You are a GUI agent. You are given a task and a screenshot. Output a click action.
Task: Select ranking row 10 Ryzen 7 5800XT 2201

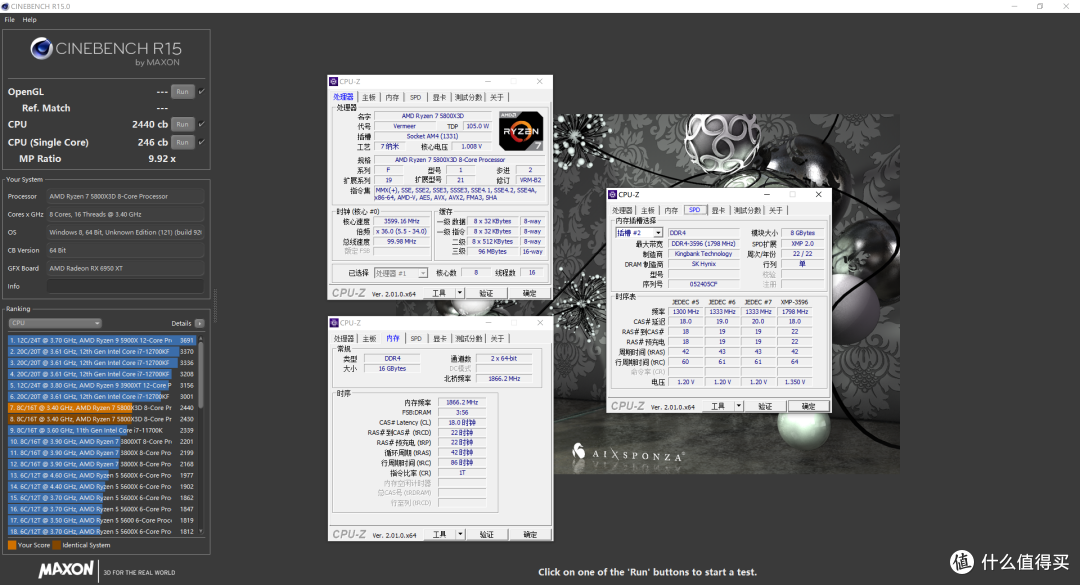[x=102, y=442]
